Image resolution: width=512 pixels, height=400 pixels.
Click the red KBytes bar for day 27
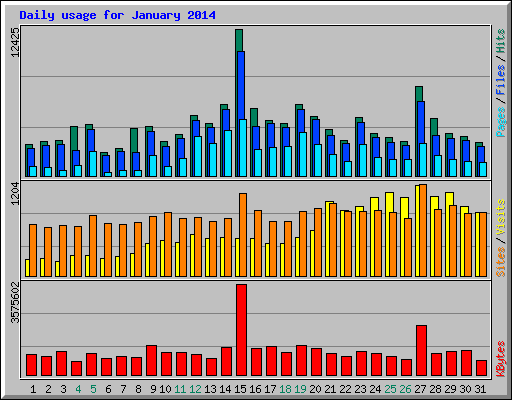pyautogui.click(x=422, y=351)
